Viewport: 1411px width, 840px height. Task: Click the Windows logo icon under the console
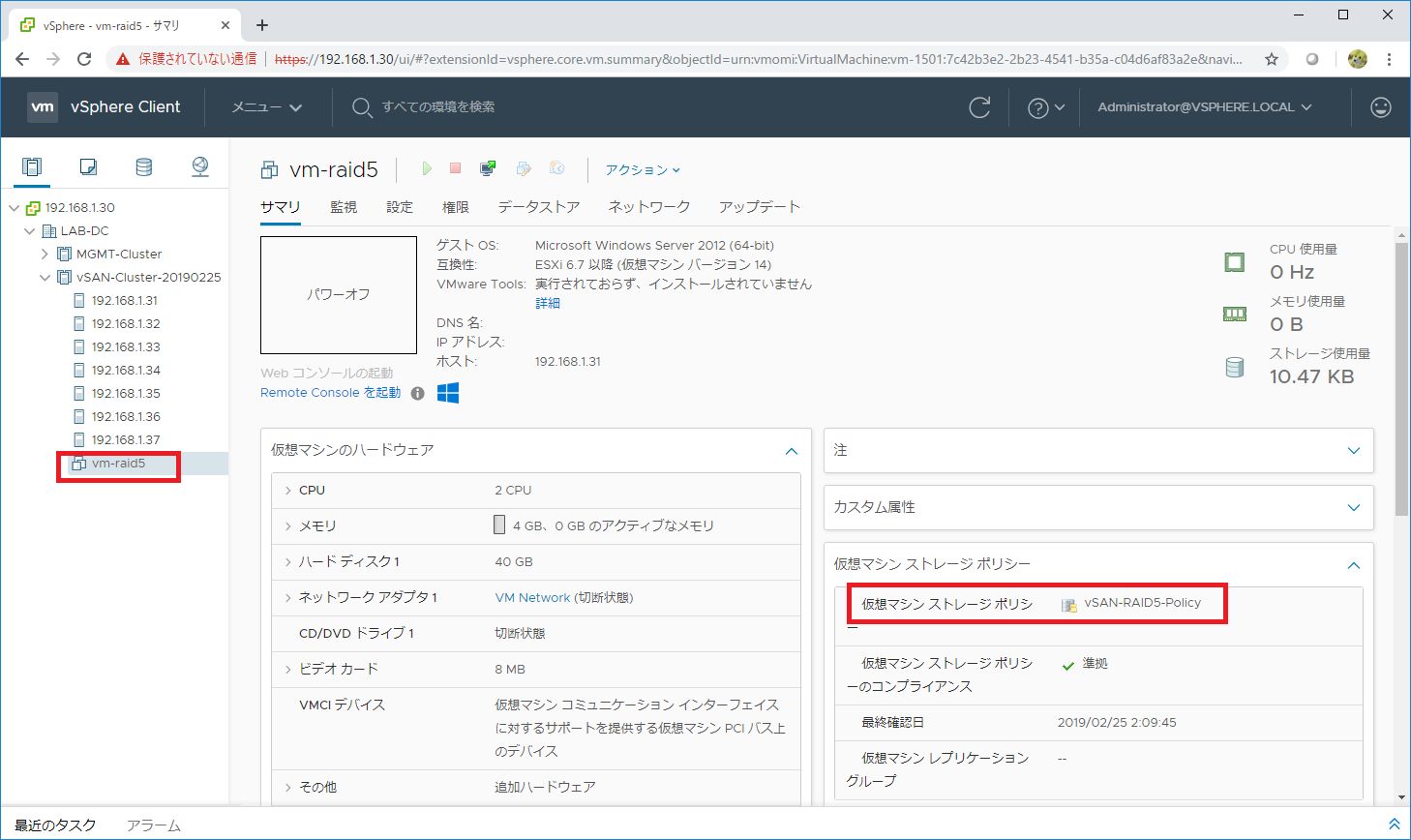click(448, 392)
